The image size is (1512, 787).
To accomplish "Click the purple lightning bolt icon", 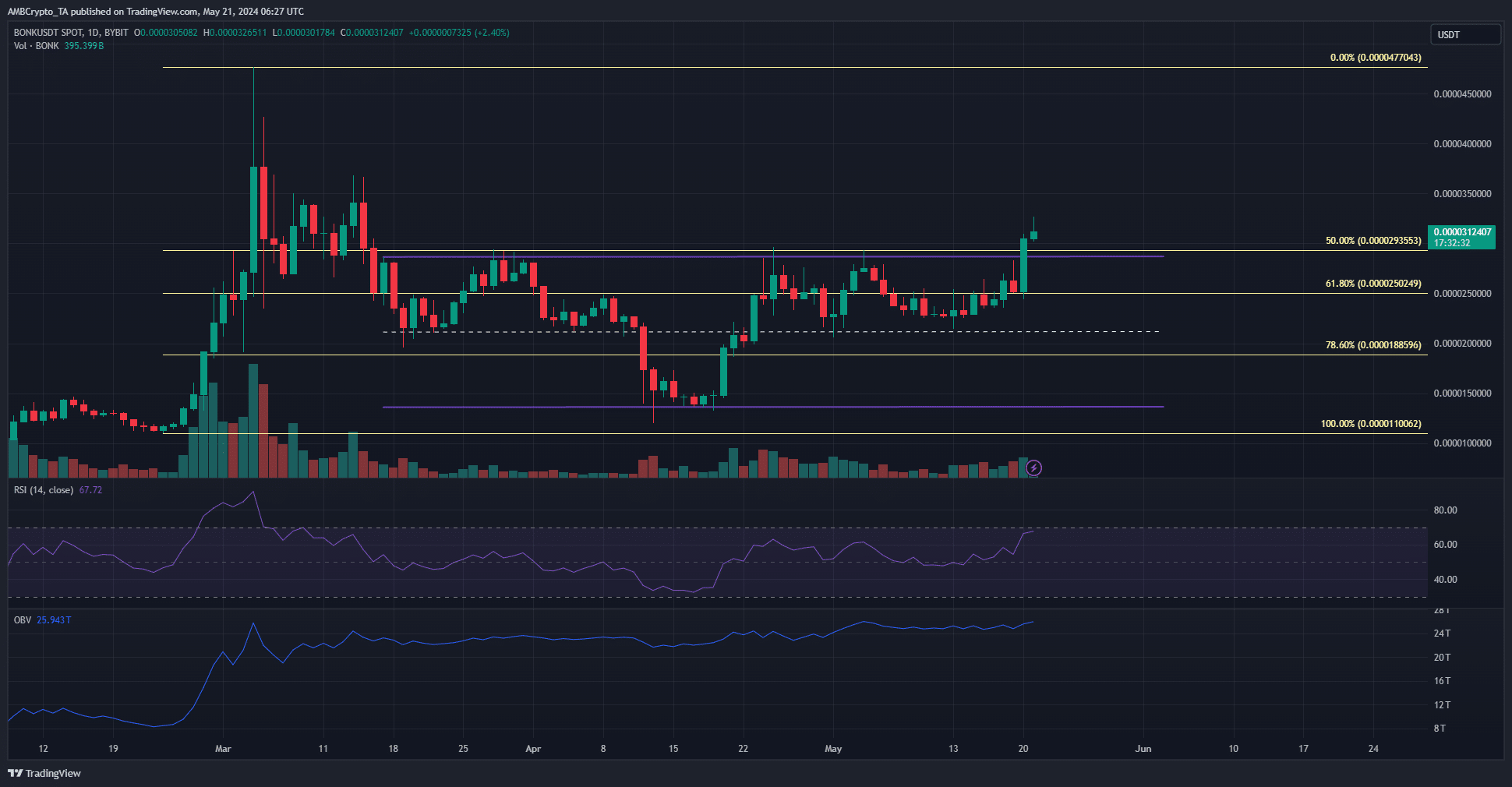I will [x=1033, y=468].
